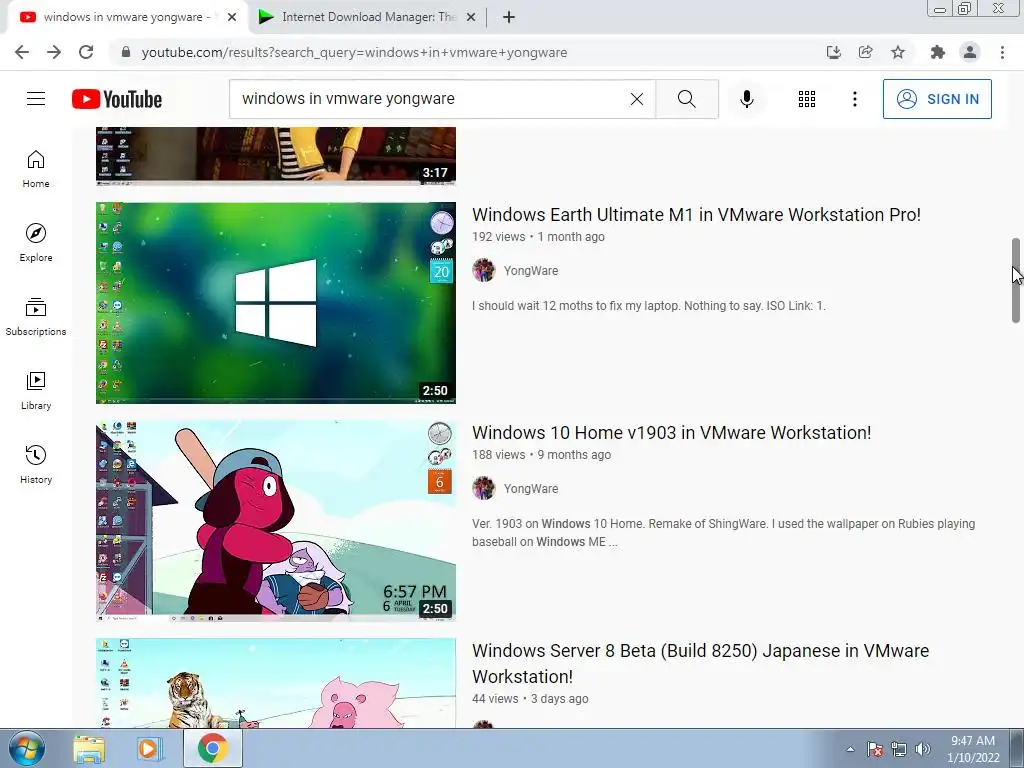
Task: Open Windows Server 8 Beta Japanese video title
Action: [700, 663]
